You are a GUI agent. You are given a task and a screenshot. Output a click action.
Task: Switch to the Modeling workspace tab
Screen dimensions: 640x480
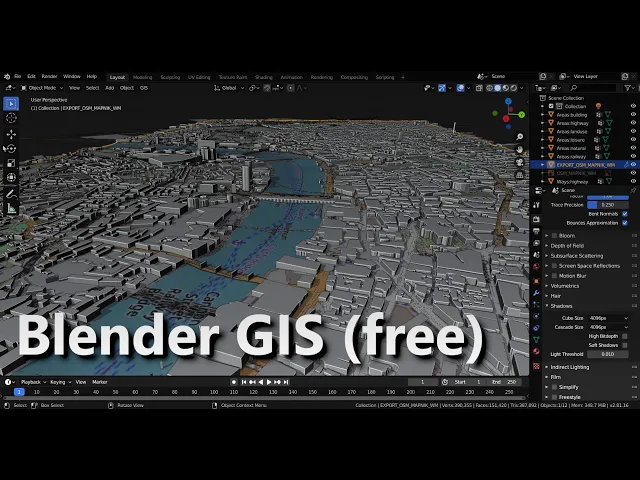pos(142,77)
